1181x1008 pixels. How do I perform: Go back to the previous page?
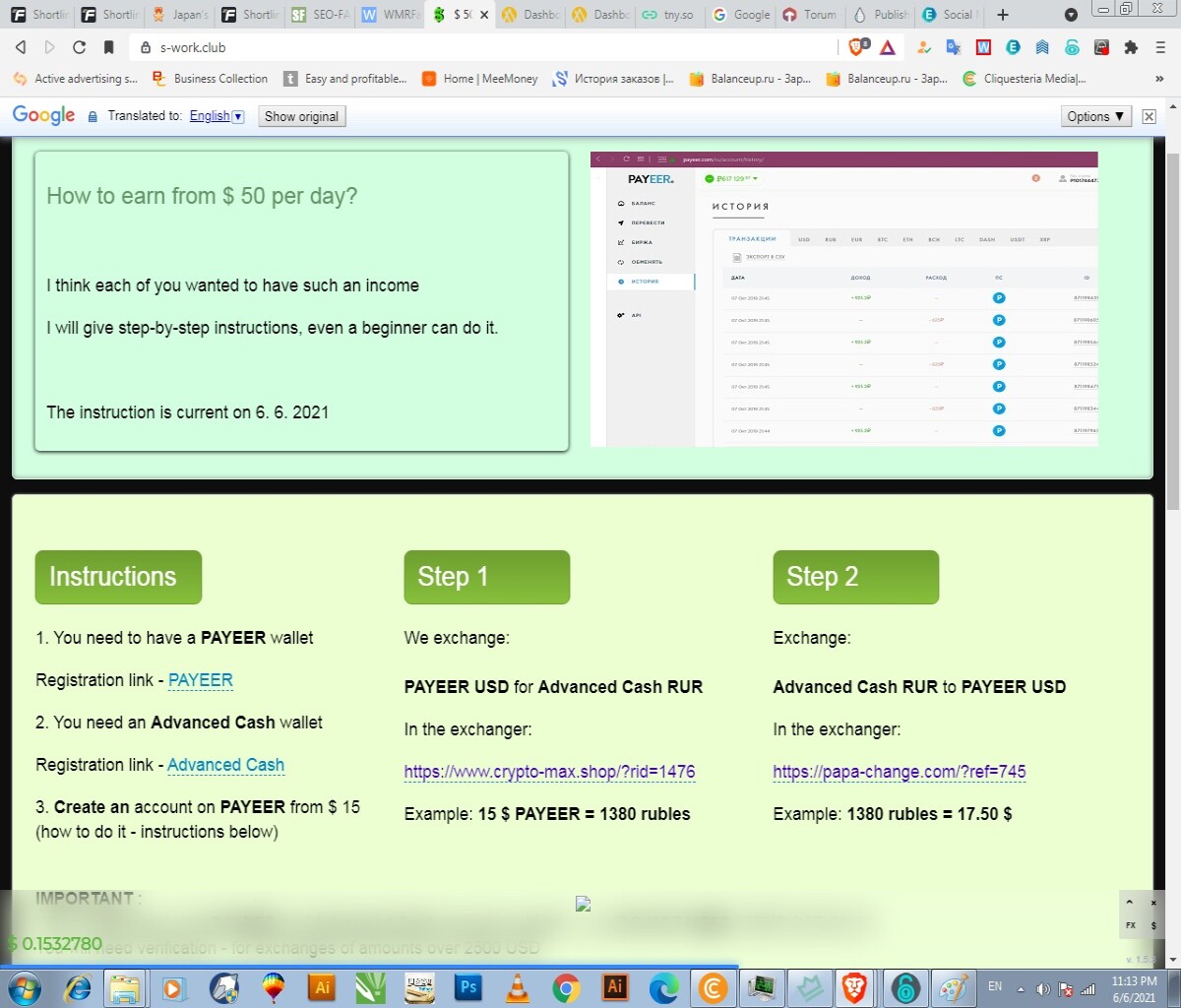[x=21, y=46]
